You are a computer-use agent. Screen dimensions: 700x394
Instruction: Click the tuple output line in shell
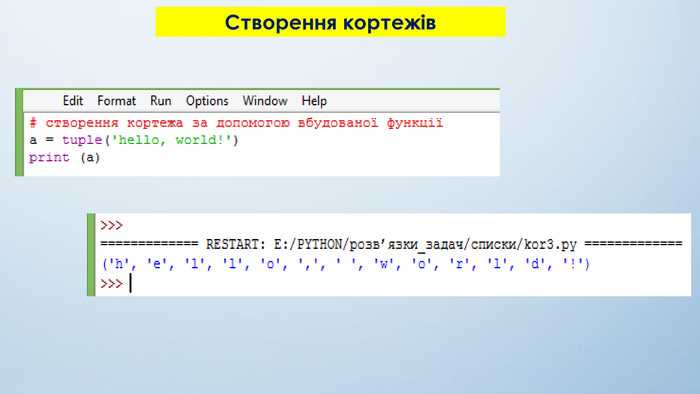[x=346, y=264]
